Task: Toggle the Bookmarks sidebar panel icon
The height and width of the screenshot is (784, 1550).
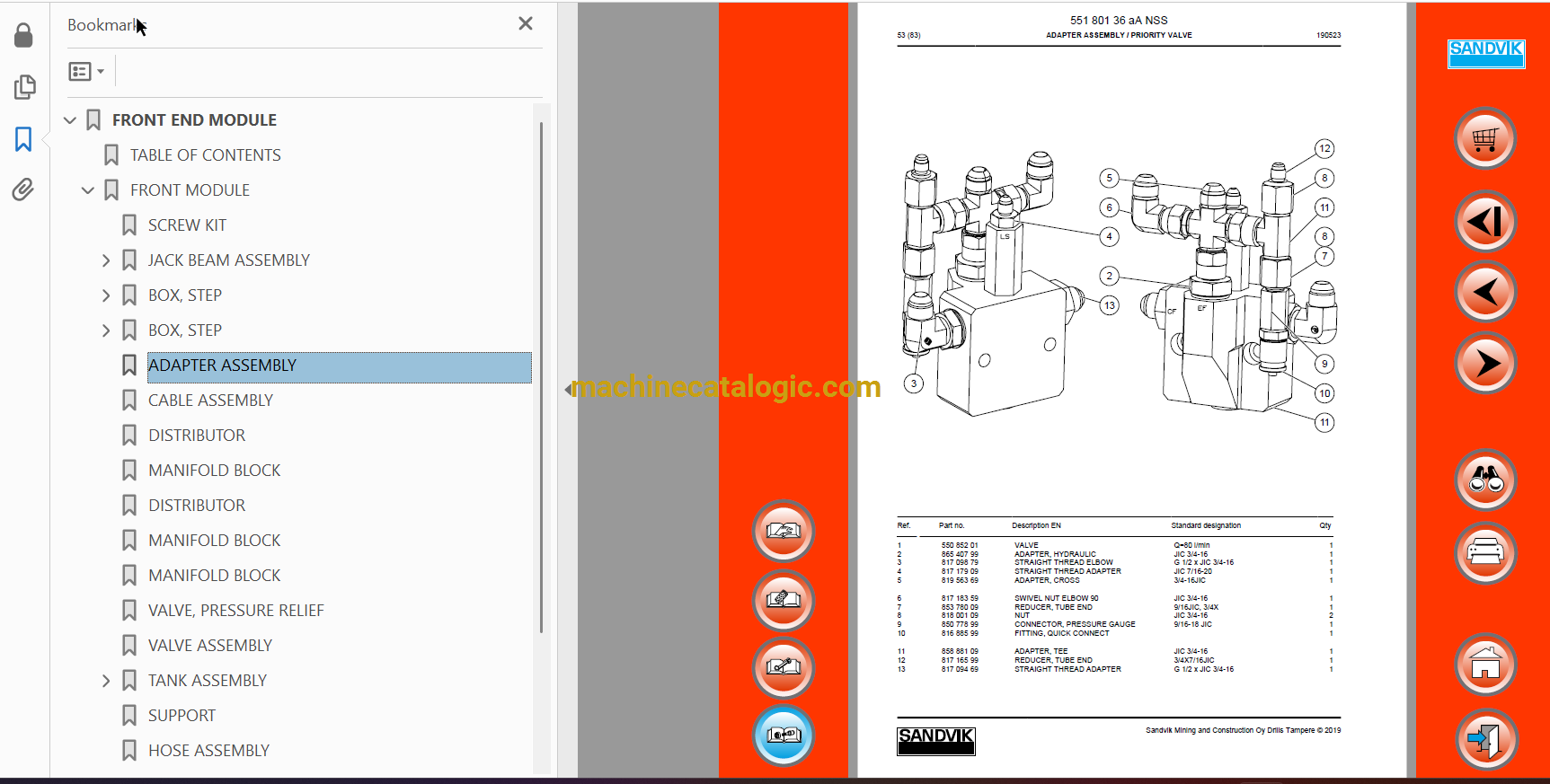Action: pos(23,139)
